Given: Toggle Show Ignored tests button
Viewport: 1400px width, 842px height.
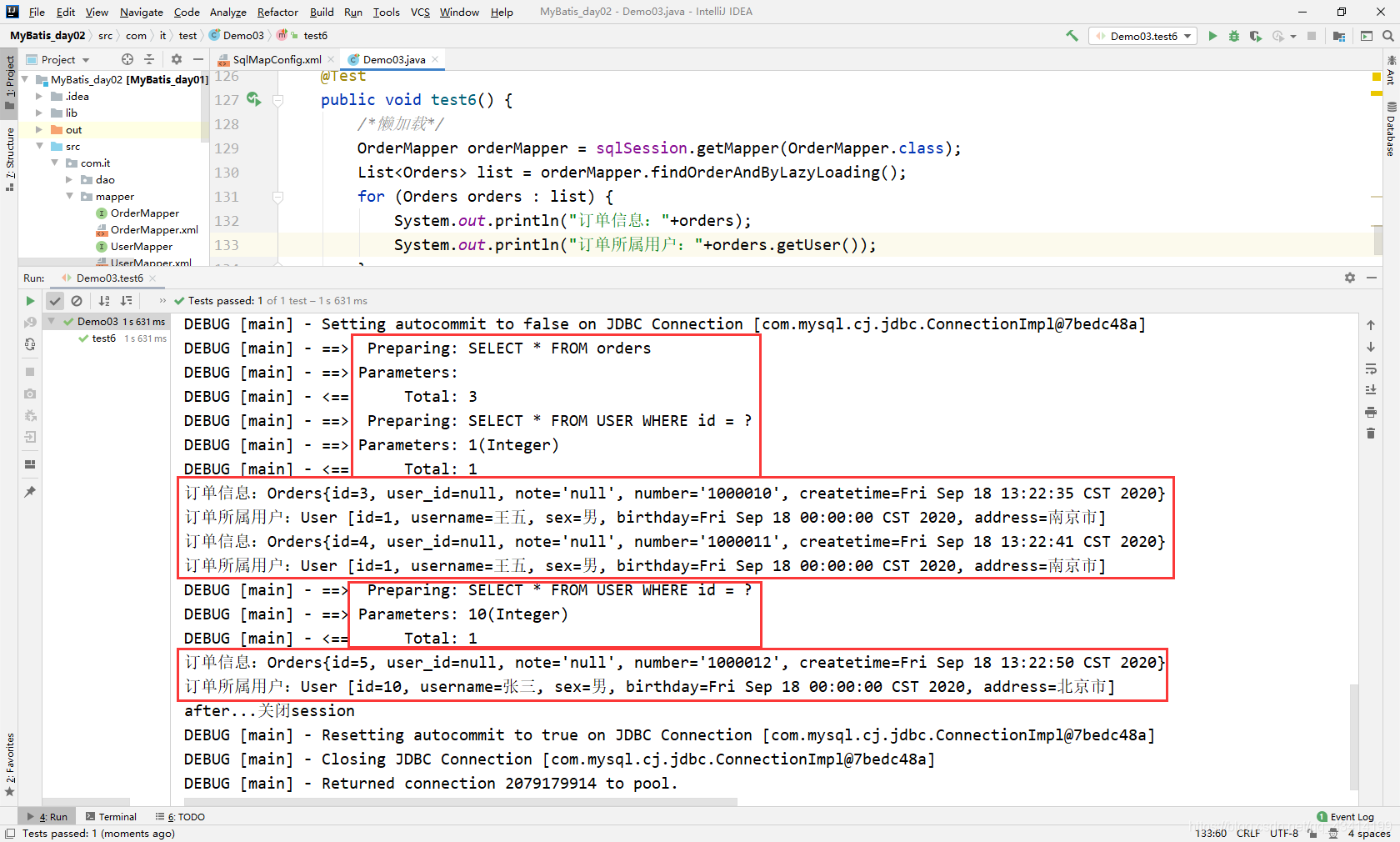Looking at the screenshot, I should point(77,301).
